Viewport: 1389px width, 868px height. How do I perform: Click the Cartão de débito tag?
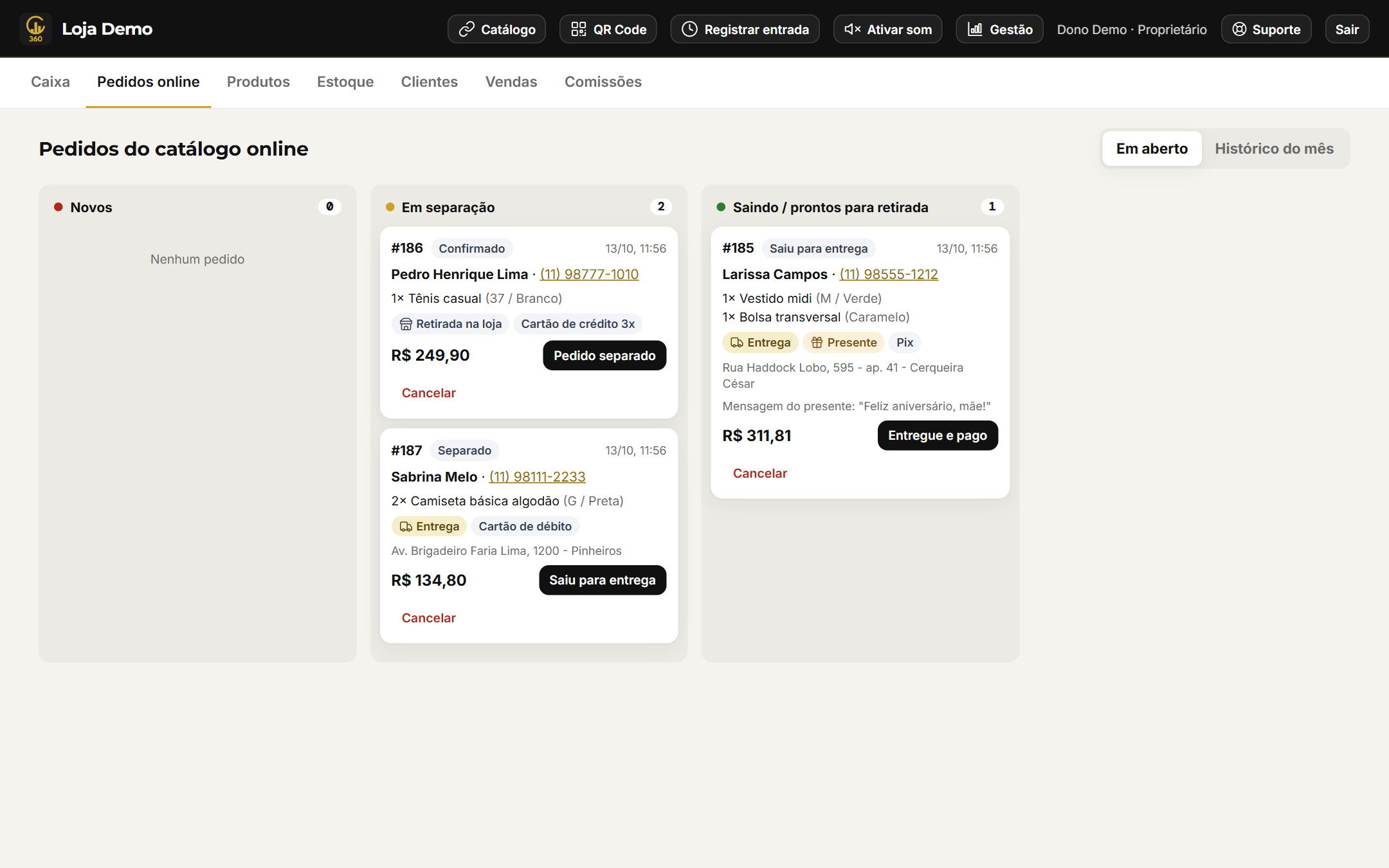[525, 527]
